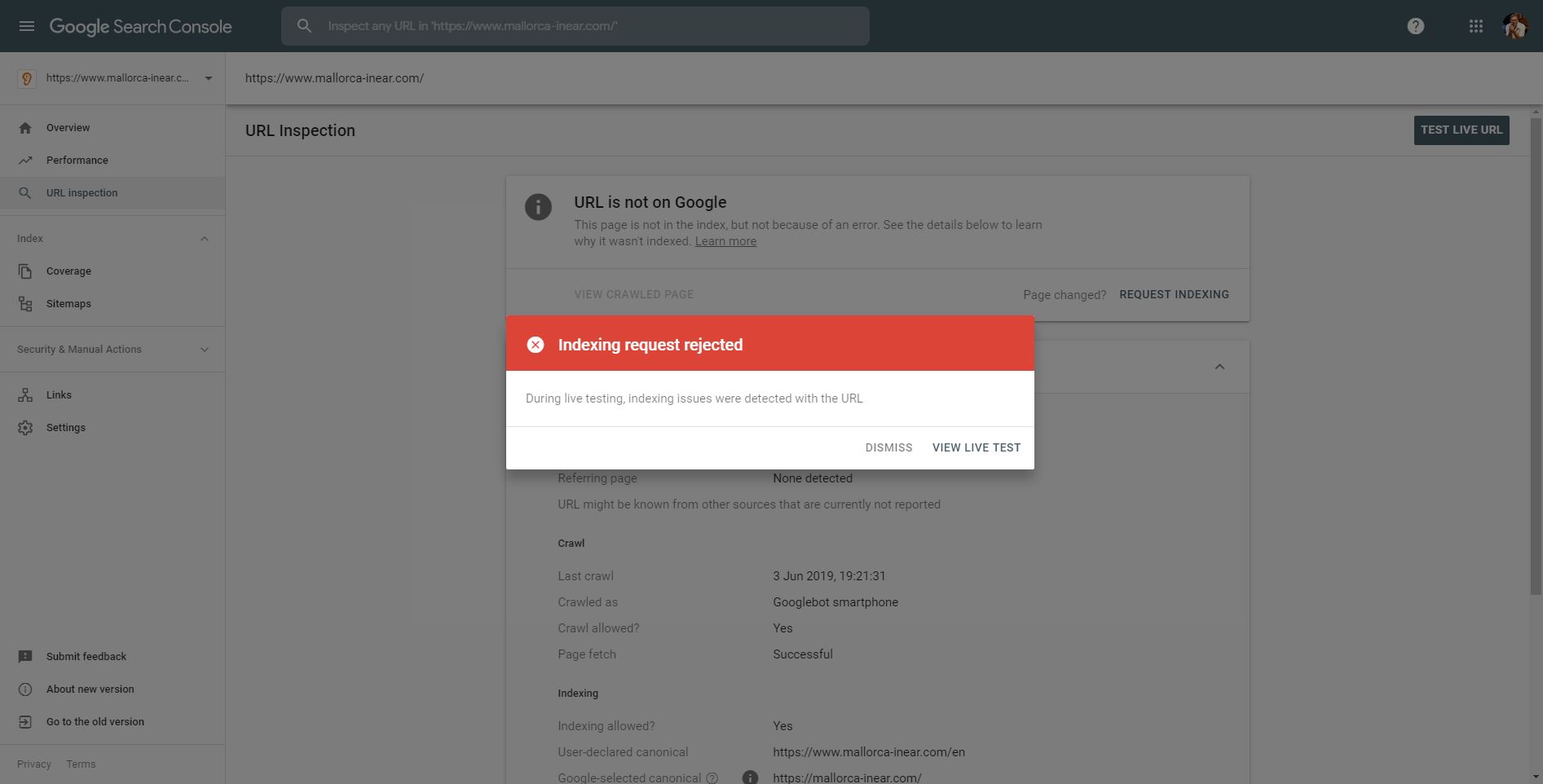Dismiss the indexing rejected dialog

coord(888,447)
